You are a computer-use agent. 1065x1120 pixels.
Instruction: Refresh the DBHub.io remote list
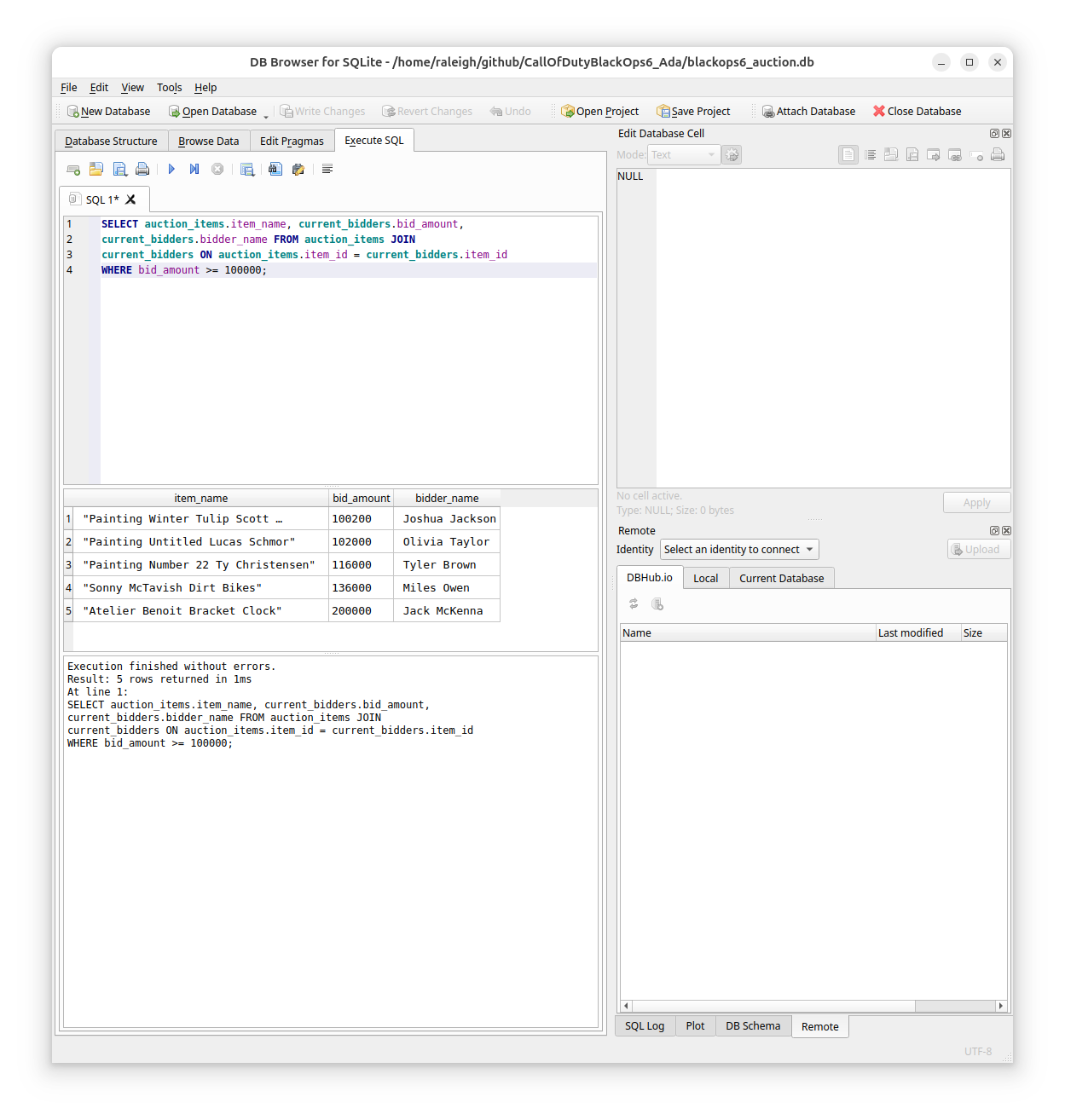[634, 603]
